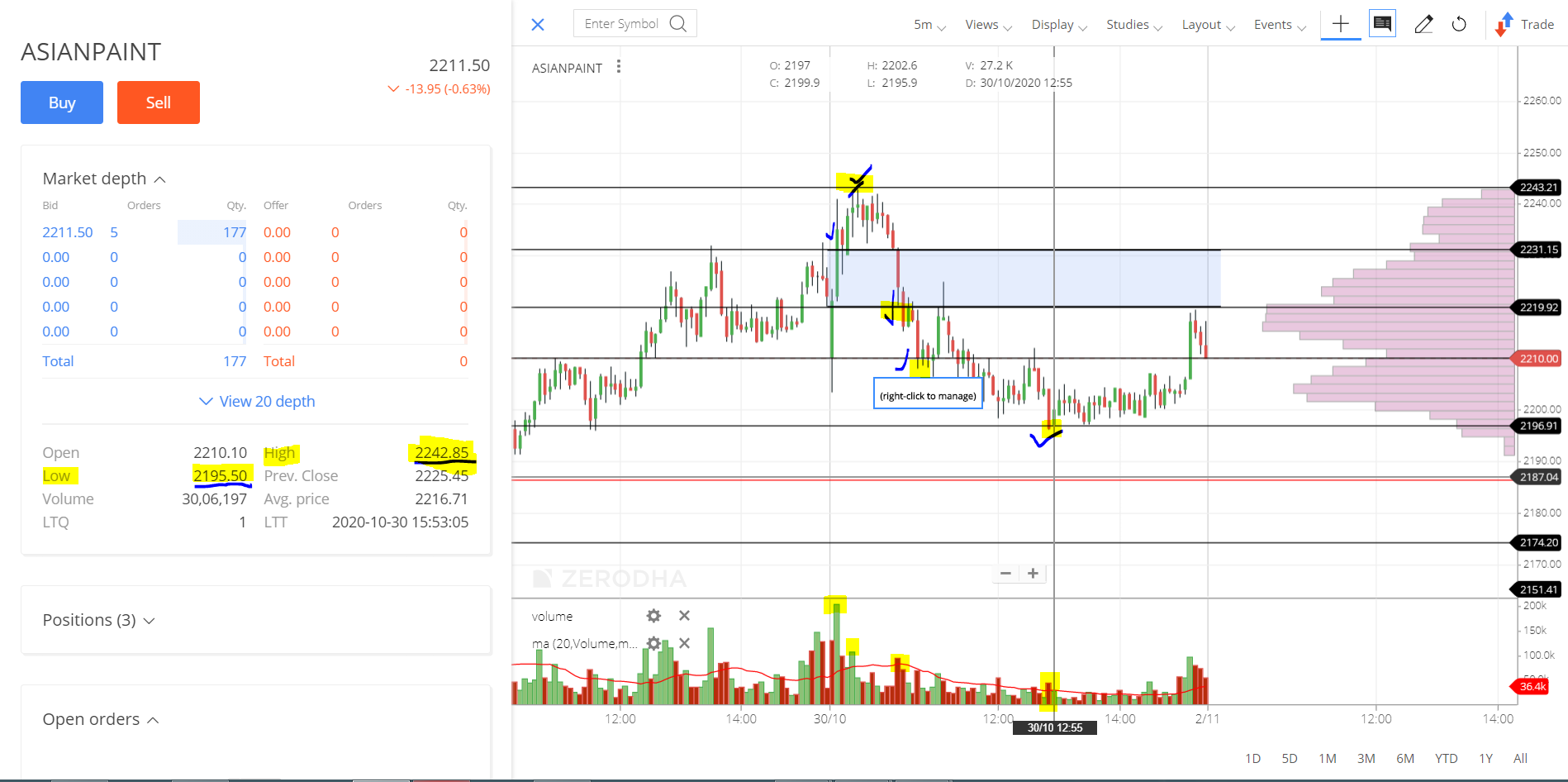Zoom out chart with minus button
The width and height of the screenshot is (1568, 782).
tap(1005, 574)
